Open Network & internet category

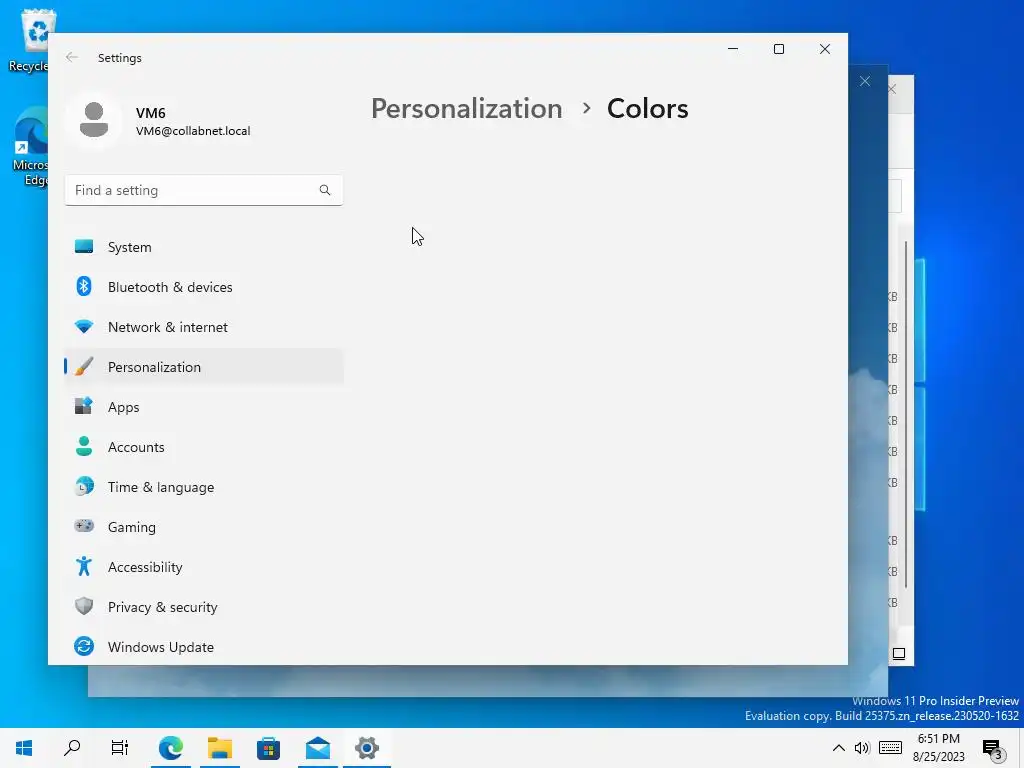point(204,327)
